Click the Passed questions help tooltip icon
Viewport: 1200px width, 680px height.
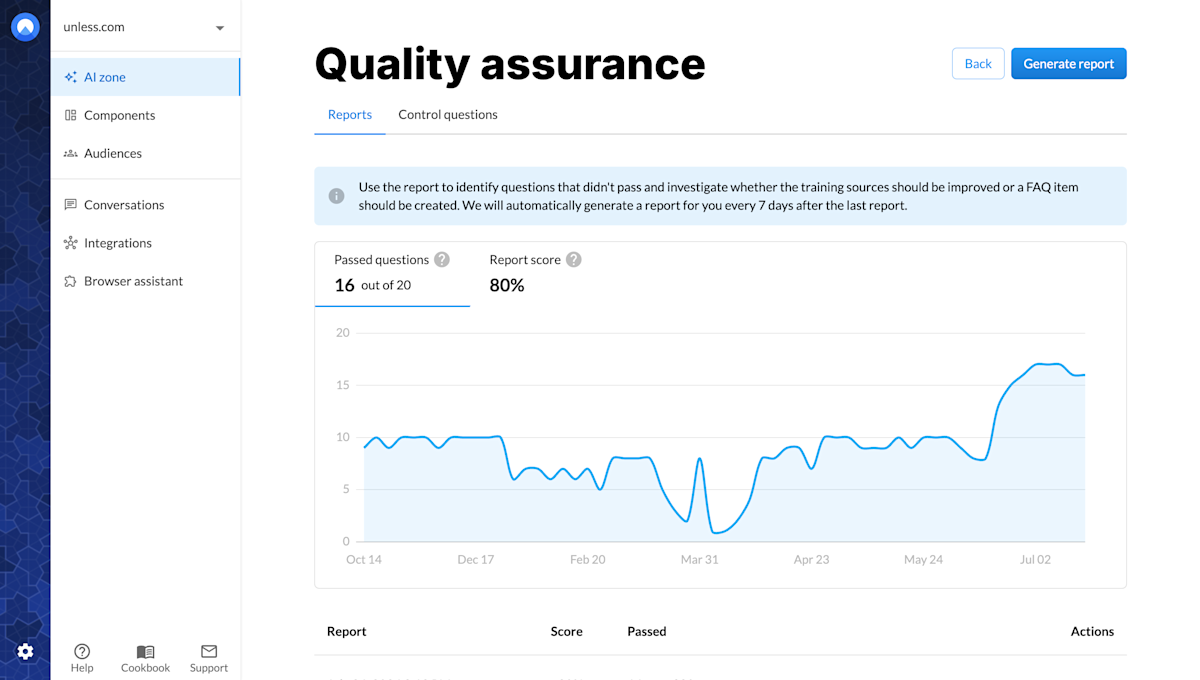(442, 259)
